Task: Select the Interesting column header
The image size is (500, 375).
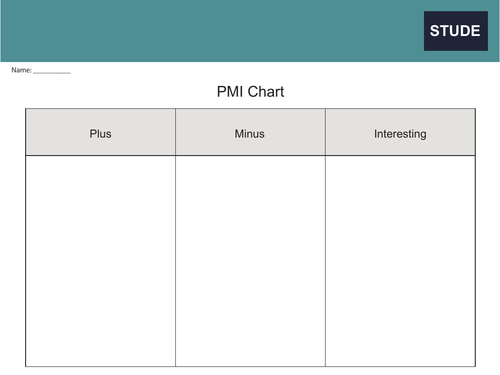Action: (400, 134)
